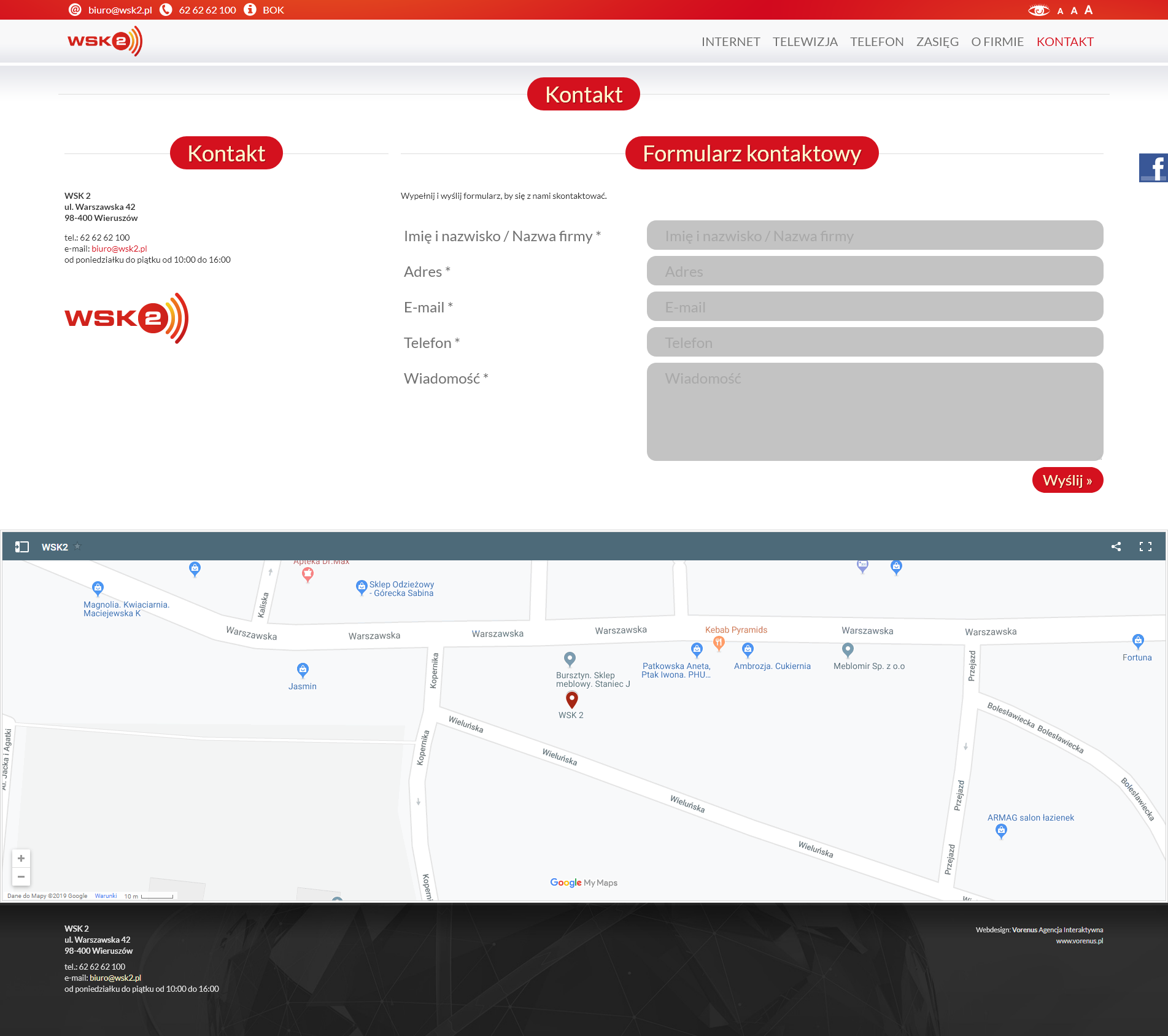The height and width of the screenshot is (1036, 1168).
Task: Share the WSK2 map
Action: 1116,546
